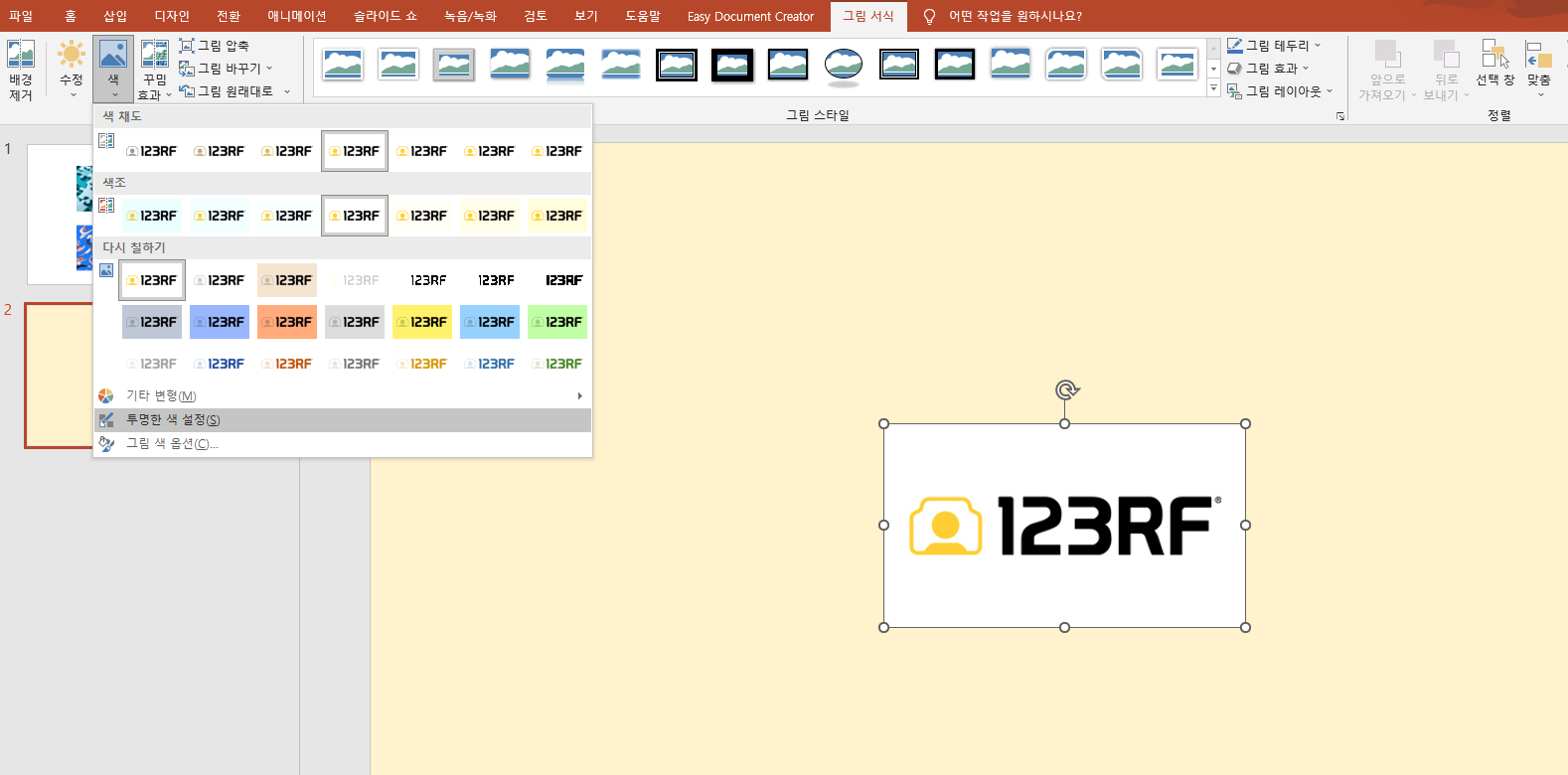Switch to the 디자인 tab

172,16
